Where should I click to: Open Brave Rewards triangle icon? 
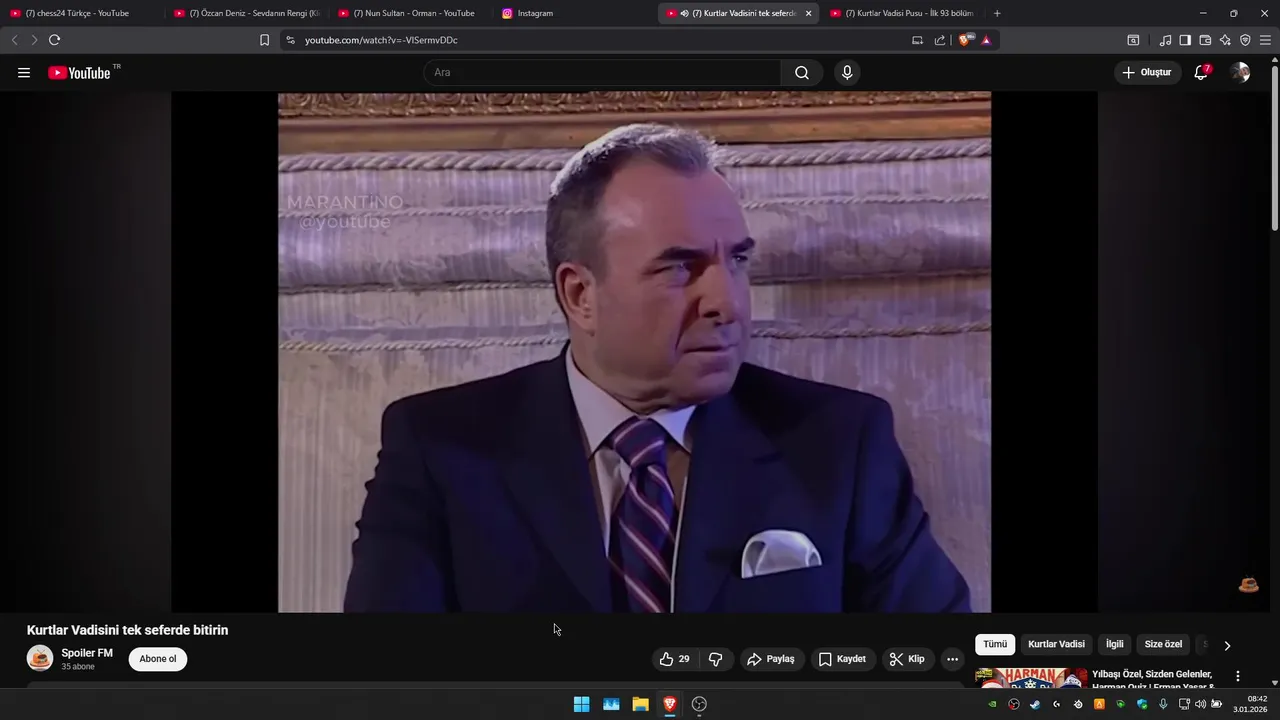986,40
